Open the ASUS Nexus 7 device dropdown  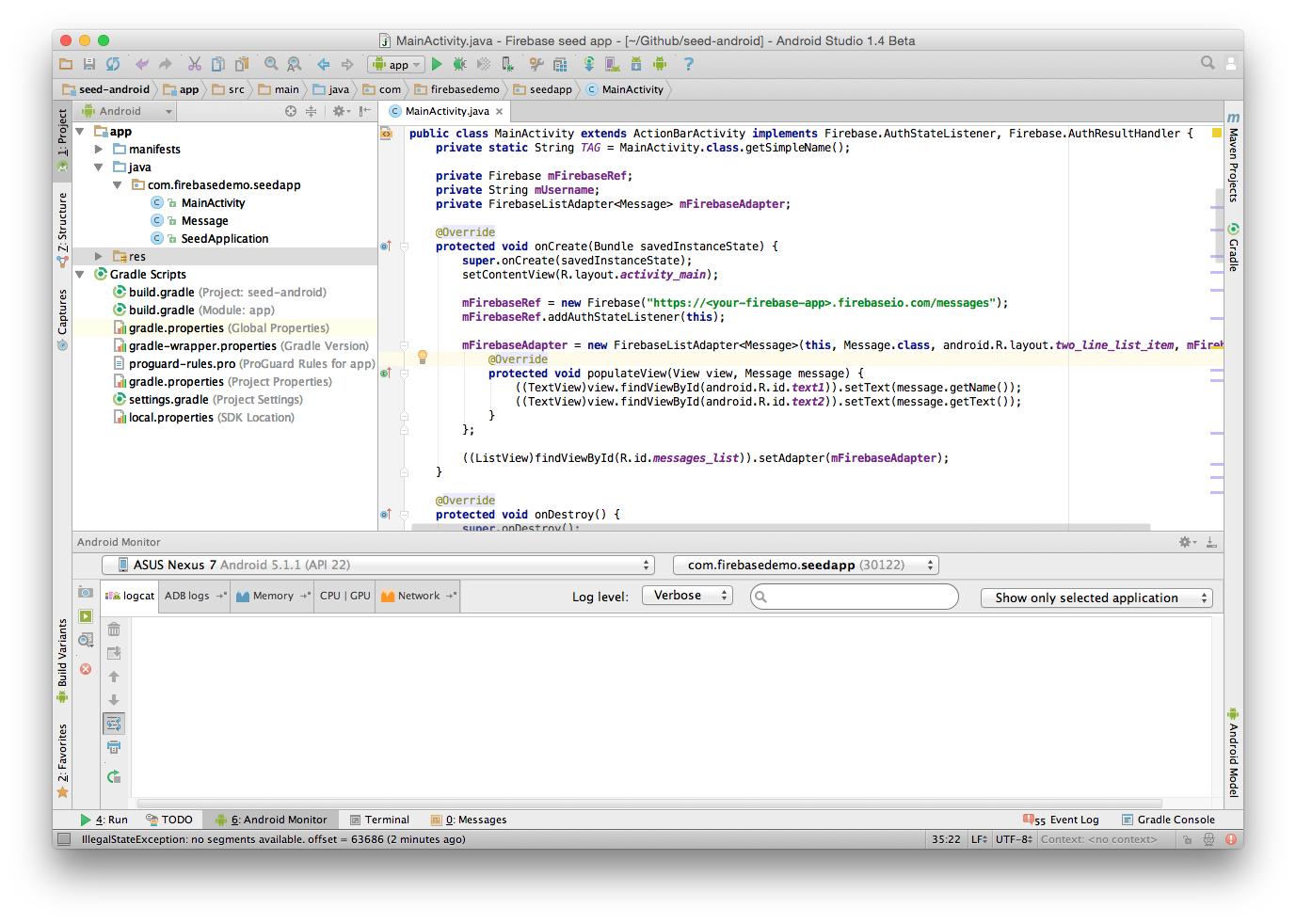(x=377, y=565)
